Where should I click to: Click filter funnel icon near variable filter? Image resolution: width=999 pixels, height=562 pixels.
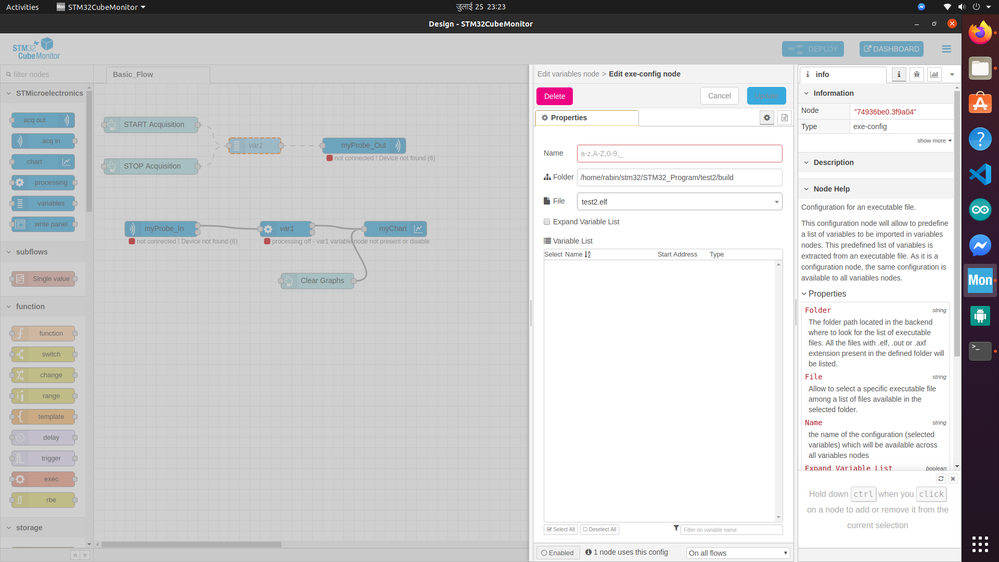click(676, 528)
